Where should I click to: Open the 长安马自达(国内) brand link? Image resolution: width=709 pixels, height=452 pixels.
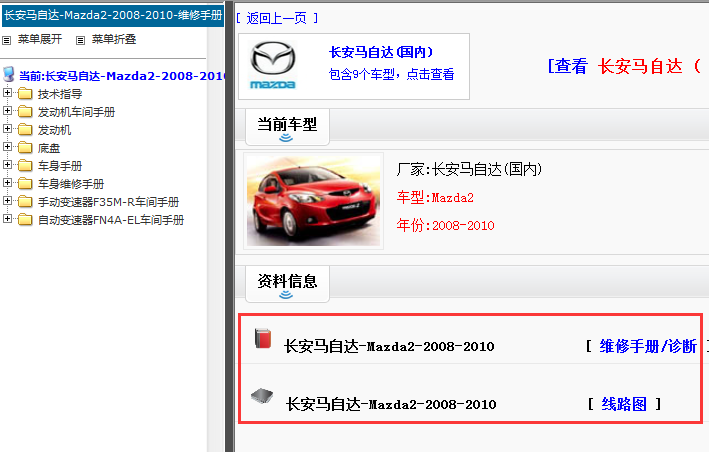(x=381, y=52)
